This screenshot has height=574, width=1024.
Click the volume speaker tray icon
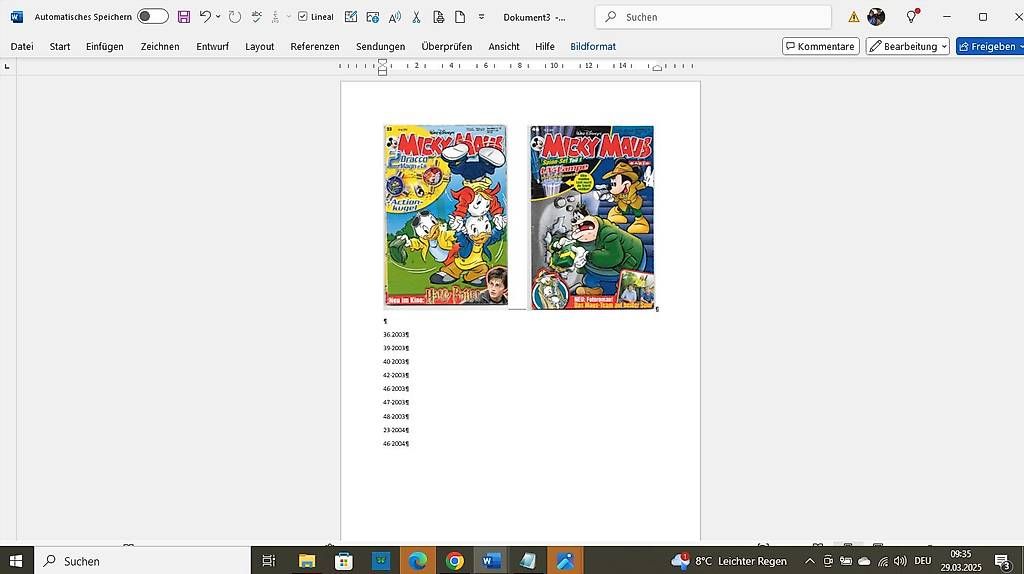(901, 561)
